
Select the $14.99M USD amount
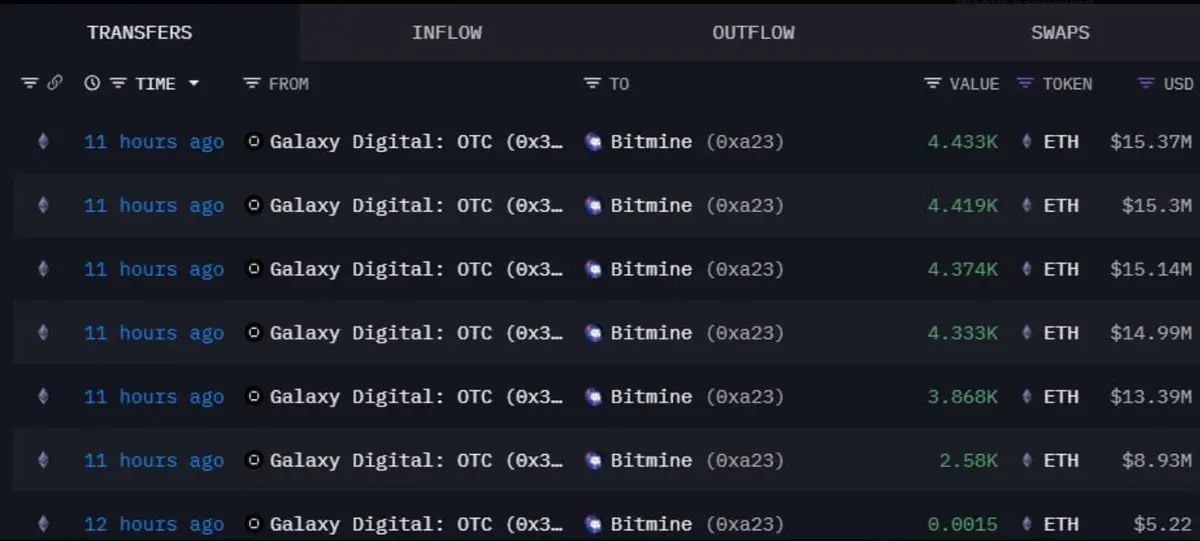tap(1151, 333)
